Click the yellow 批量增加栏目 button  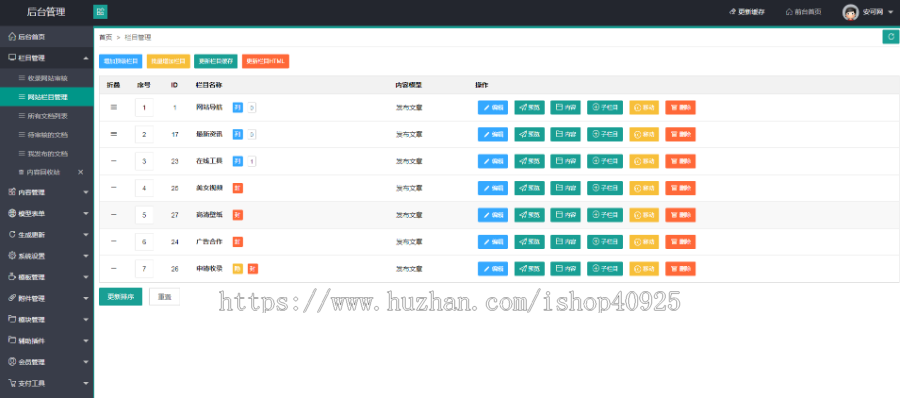(x=168, y=61)
